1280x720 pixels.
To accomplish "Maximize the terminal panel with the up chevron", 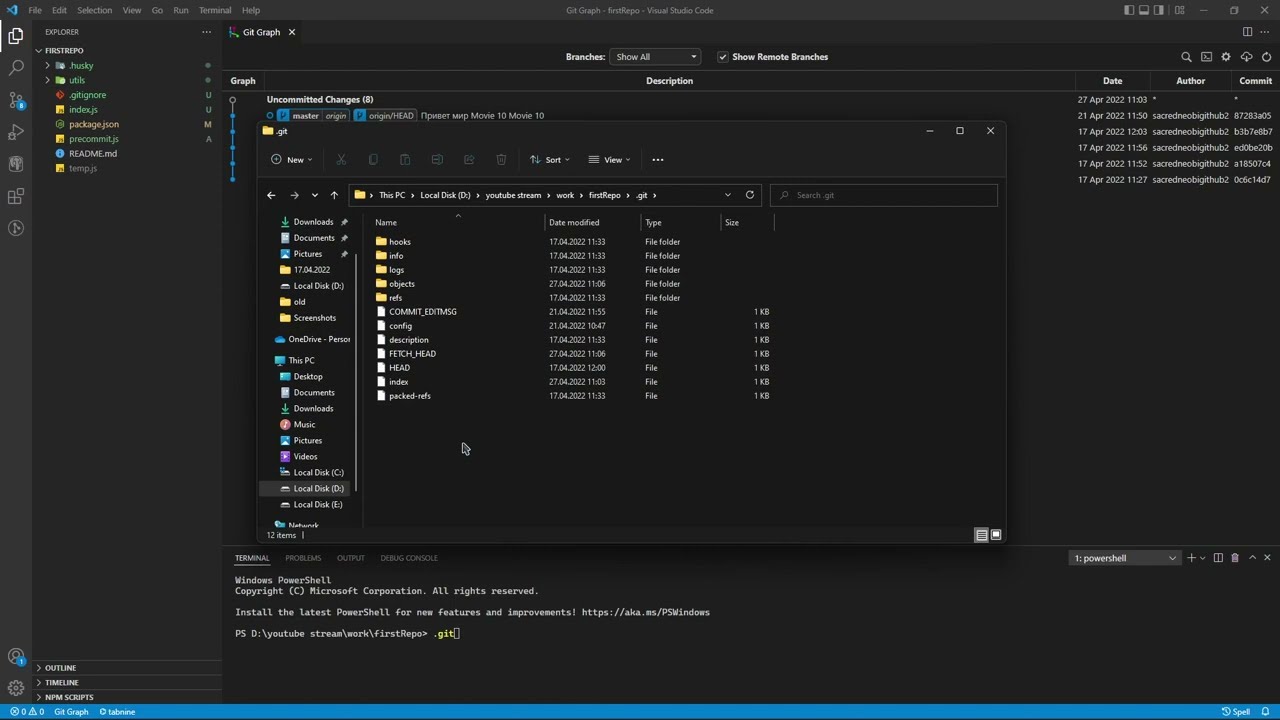I will click(x=1252, y=558).
